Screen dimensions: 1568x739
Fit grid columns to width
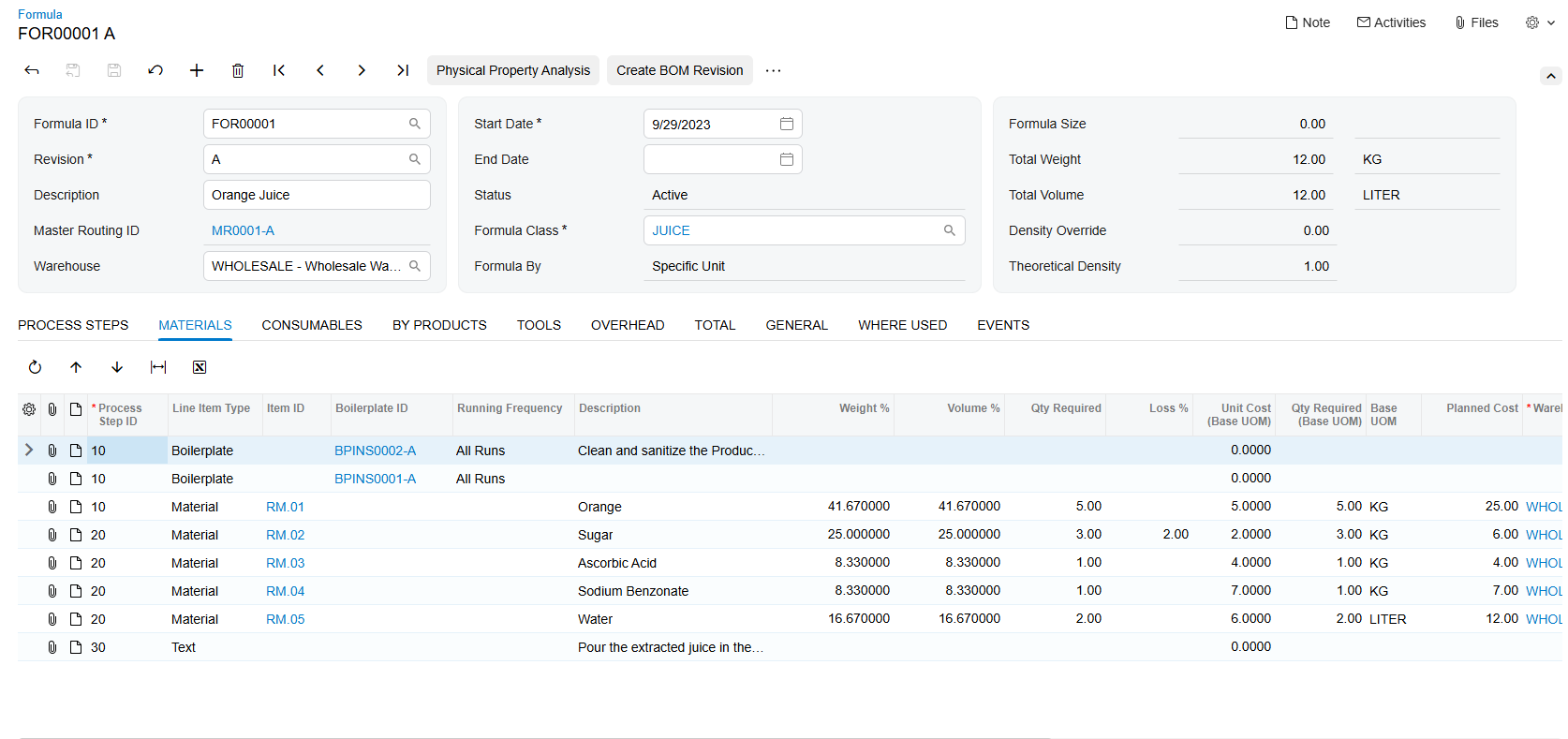[158, 367]
